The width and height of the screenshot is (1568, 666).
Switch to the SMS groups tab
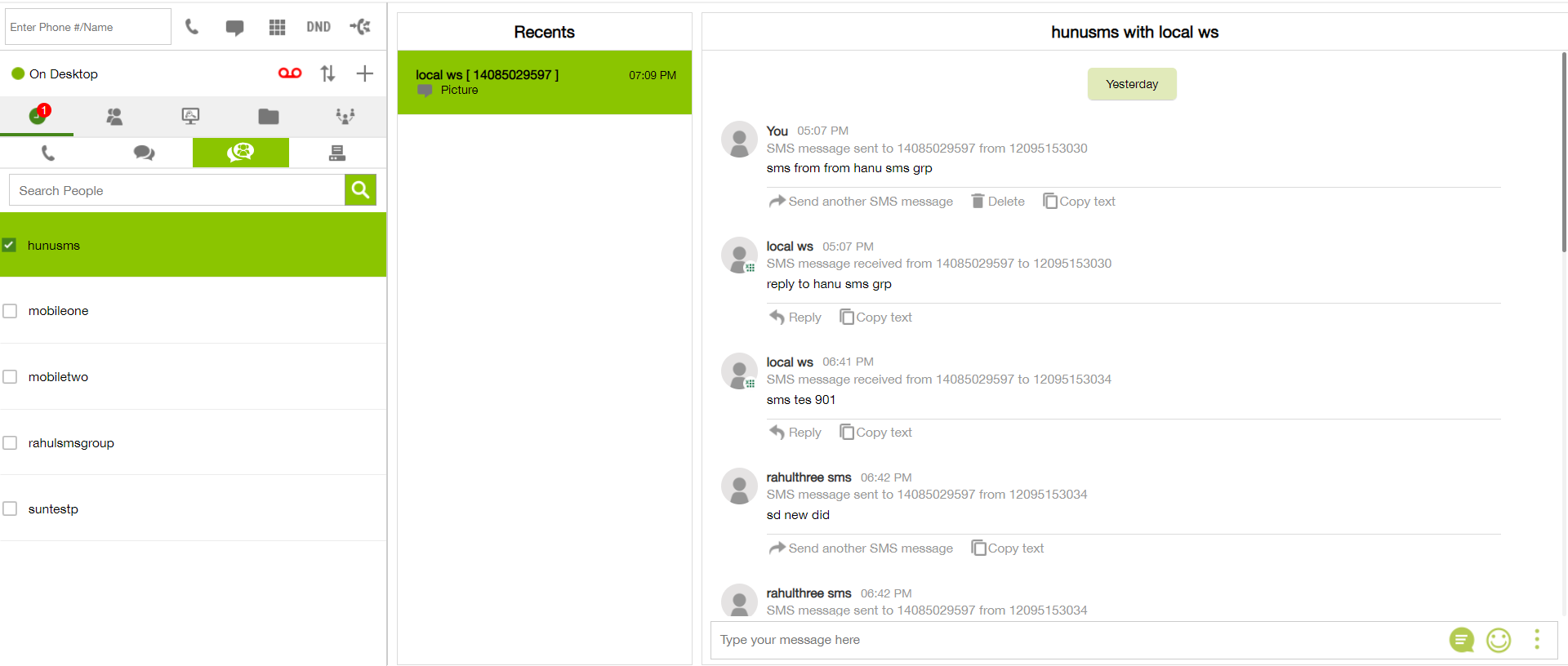coord(240,153)
